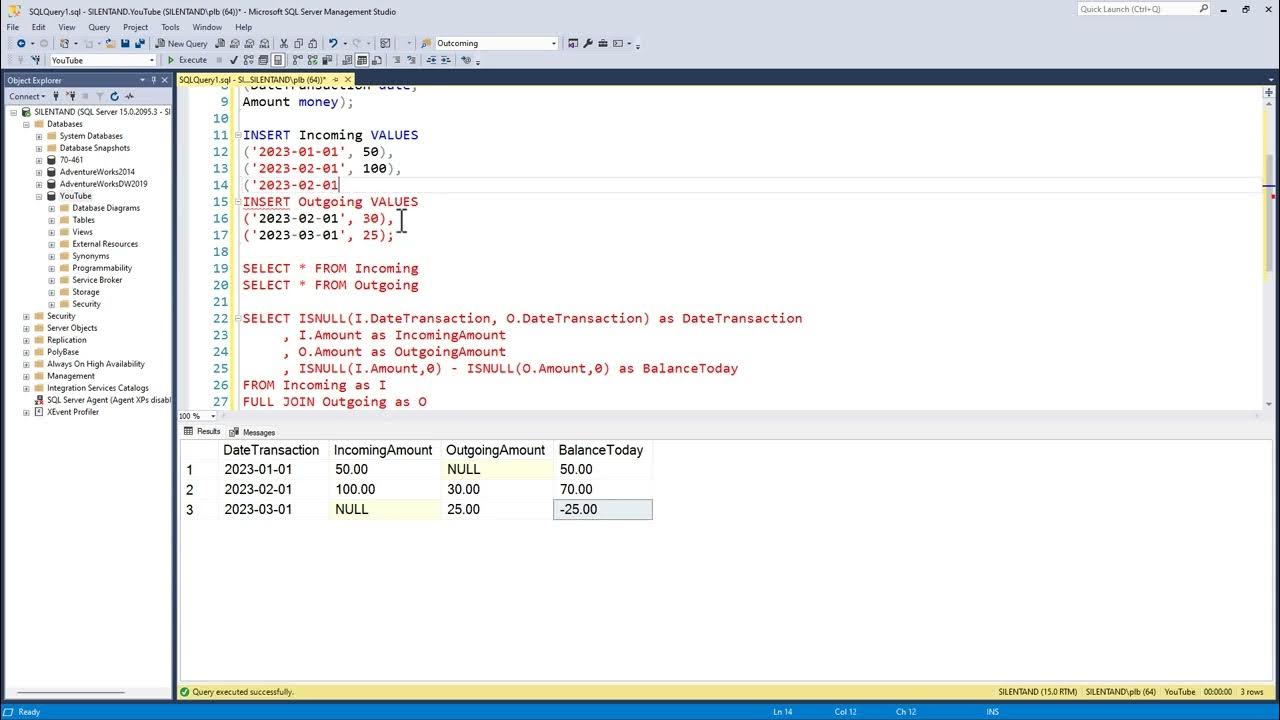This screenshot has height=720, width=1280.
Task: Click the New Query toolbar button
Action: pos(180,43)
